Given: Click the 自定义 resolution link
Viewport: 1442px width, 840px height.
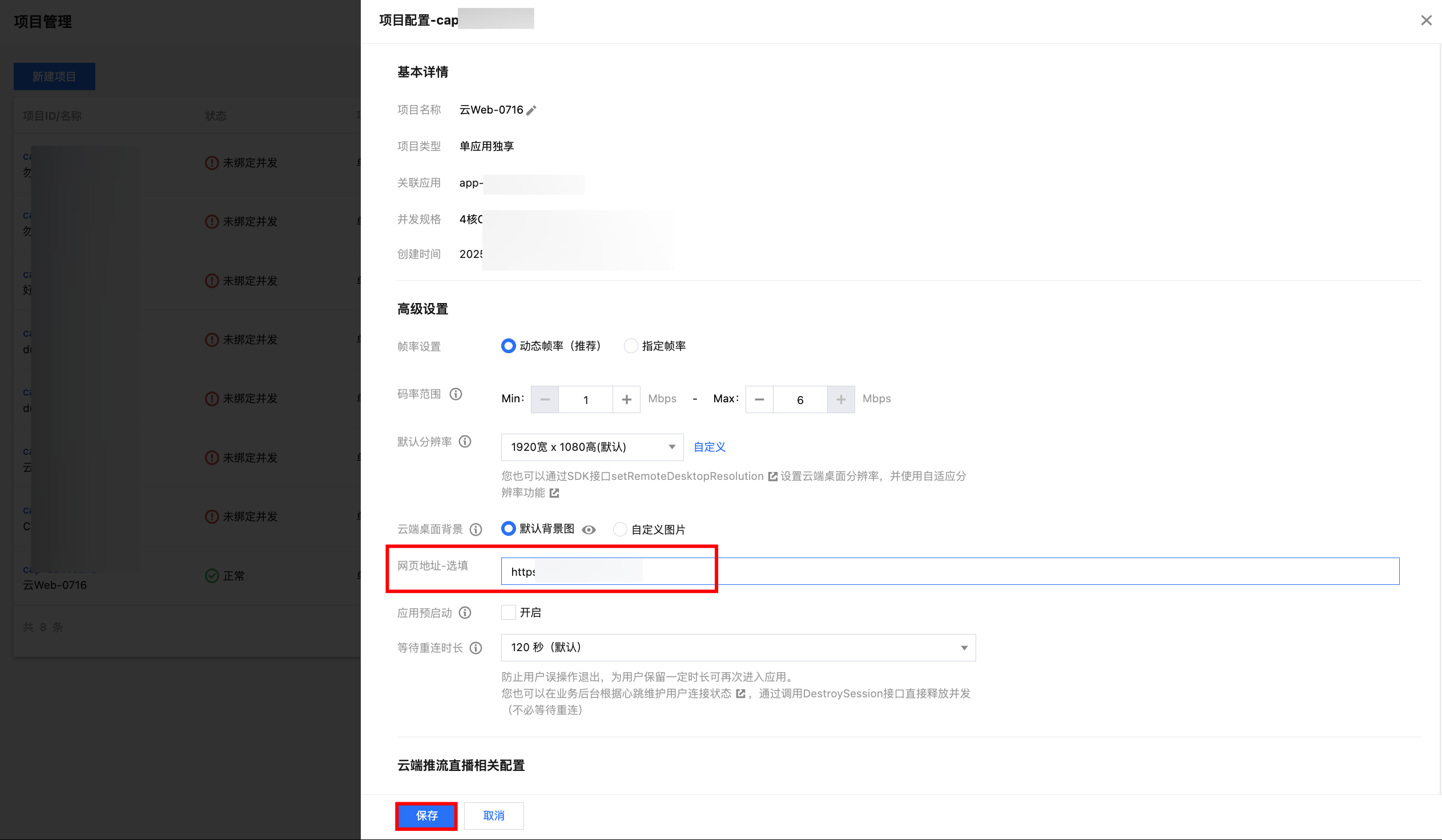Looking at the screenshot, I should coord(709,447).
